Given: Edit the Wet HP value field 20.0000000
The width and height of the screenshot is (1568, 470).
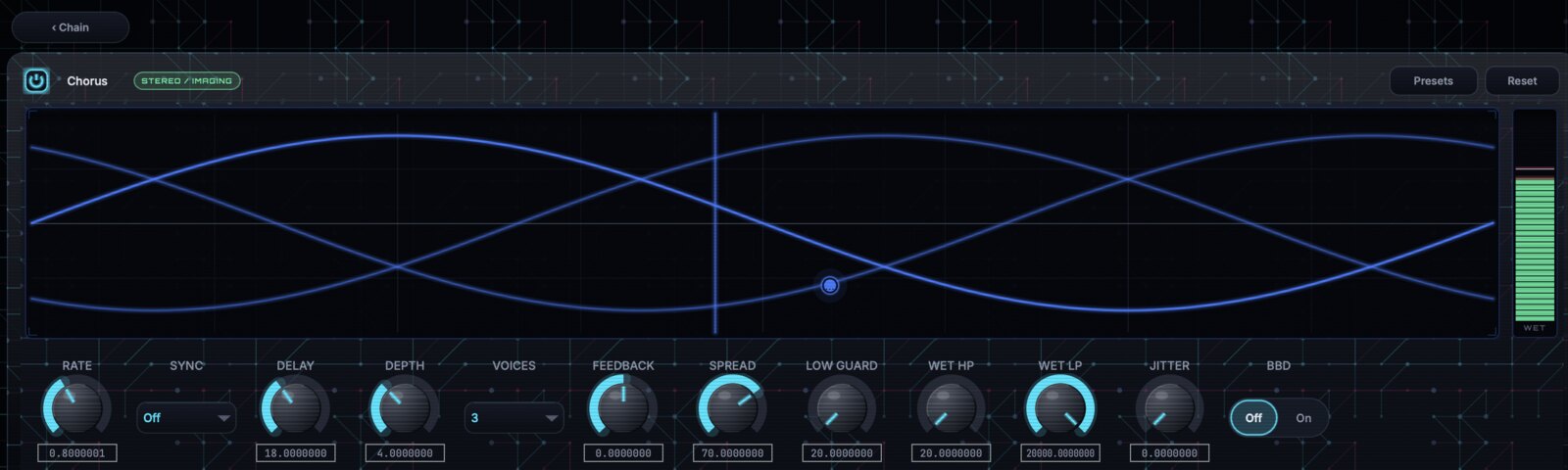Looking at the screenshot, I should click(952, 453).
